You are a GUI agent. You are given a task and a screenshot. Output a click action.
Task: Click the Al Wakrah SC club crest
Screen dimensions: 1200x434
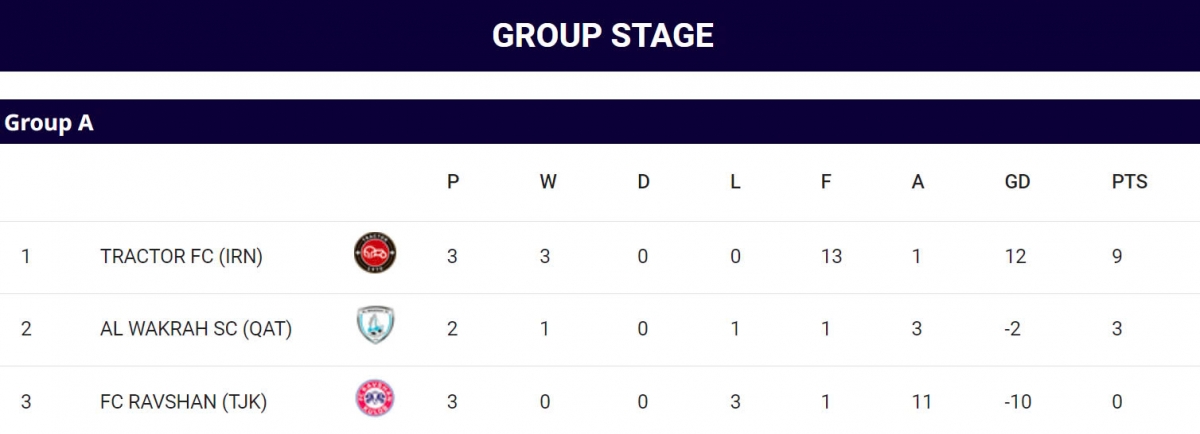pyautogui.click(x=376, y=328)
